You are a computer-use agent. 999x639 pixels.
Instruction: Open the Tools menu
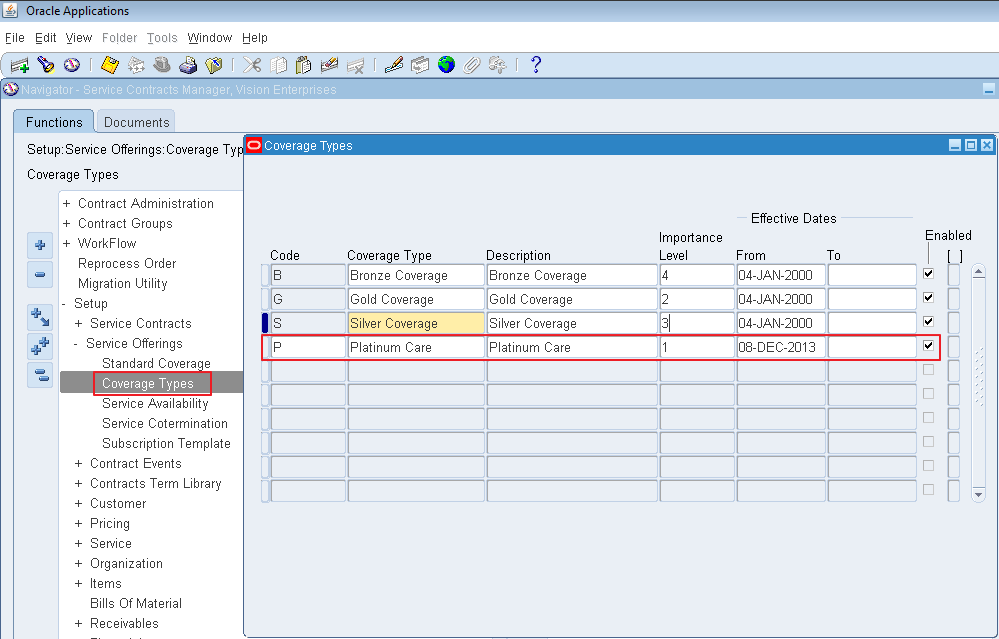(x=161, y=37)
